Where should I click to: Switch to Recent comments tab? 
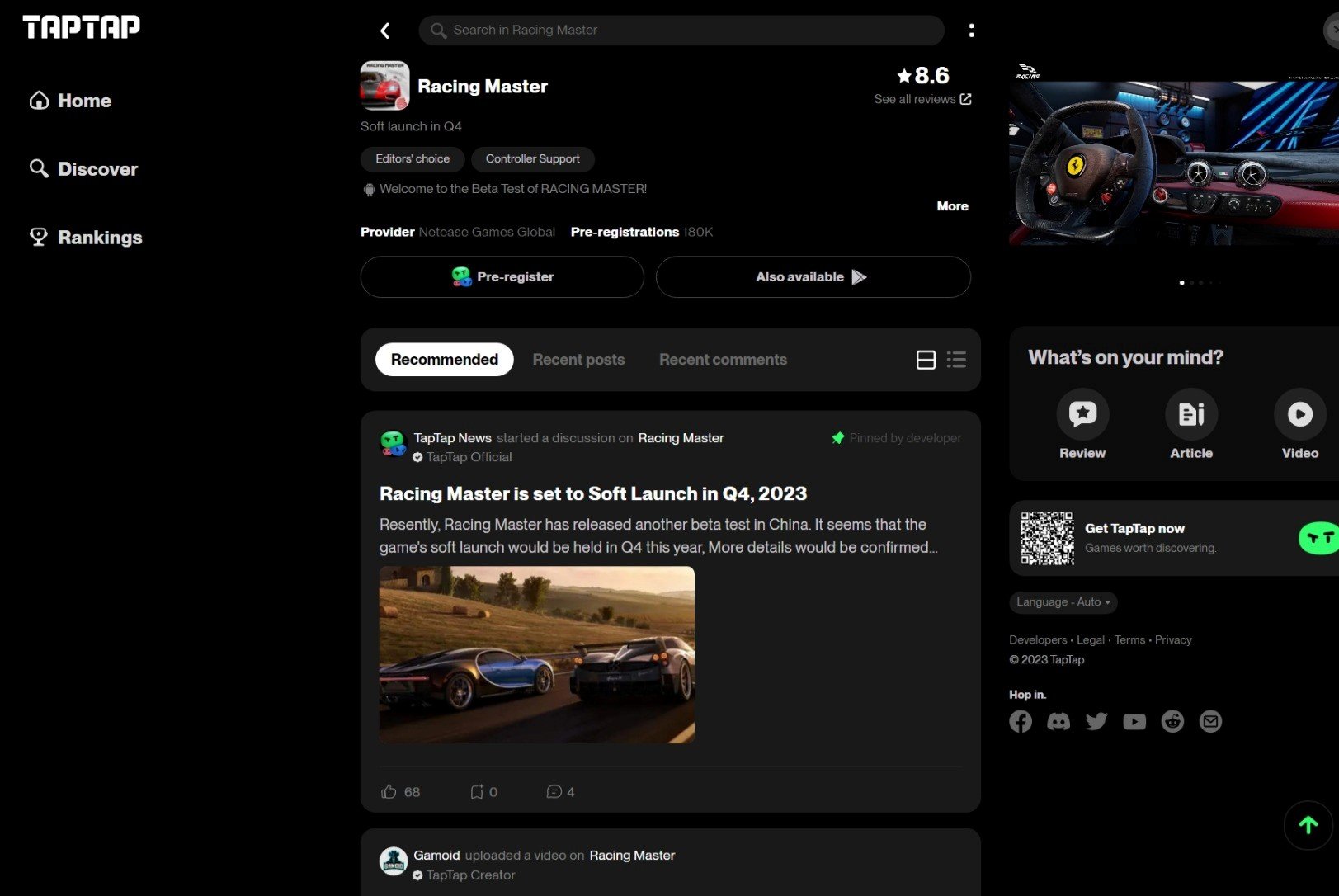pos(723,360)
